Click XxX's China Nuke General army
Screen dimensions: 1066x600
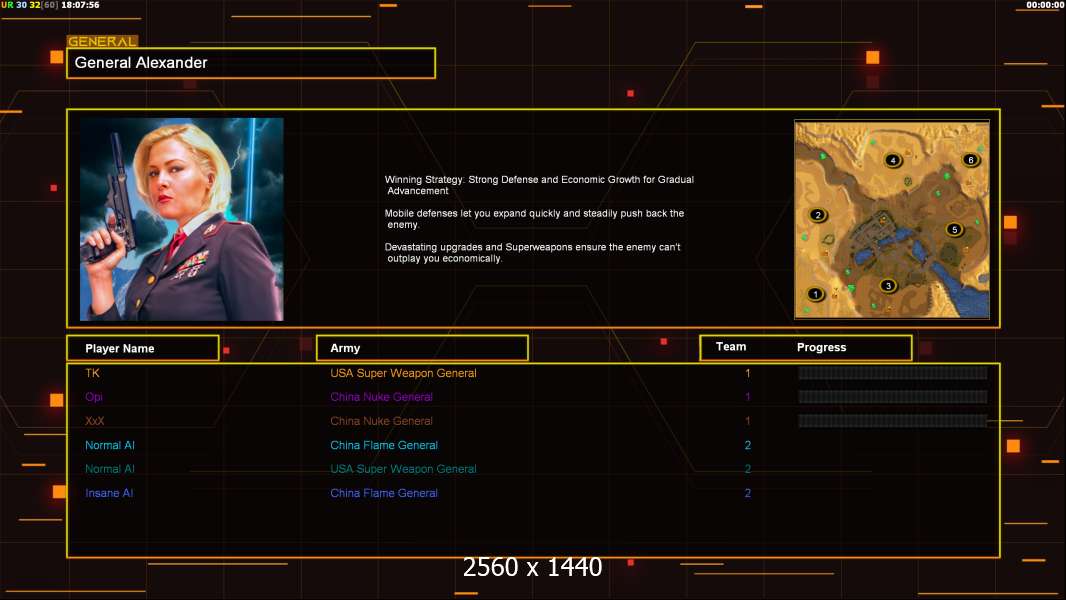(381, 421)
